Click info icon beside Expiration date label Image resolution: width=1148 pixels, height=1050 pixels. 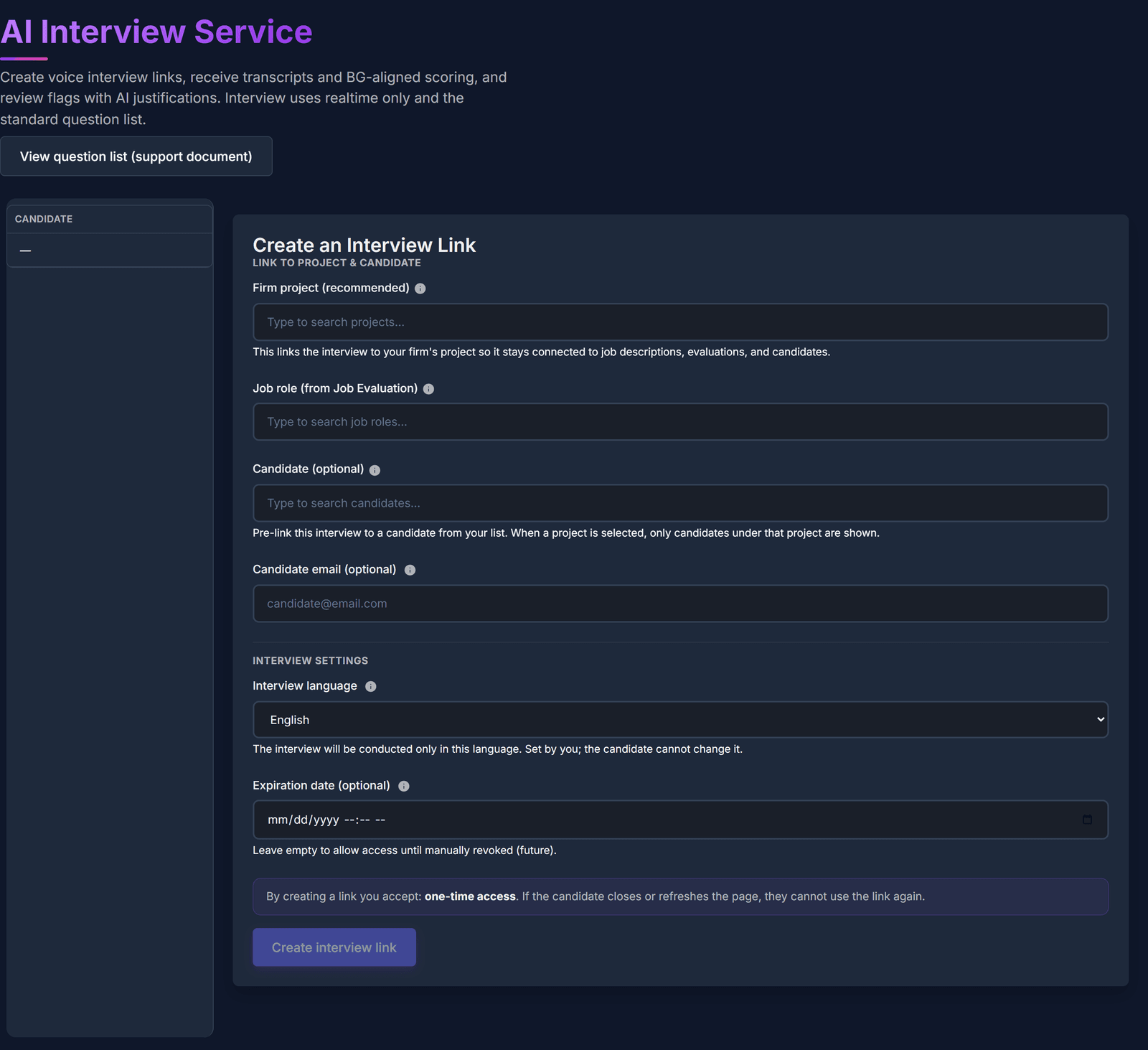point(404,786)
